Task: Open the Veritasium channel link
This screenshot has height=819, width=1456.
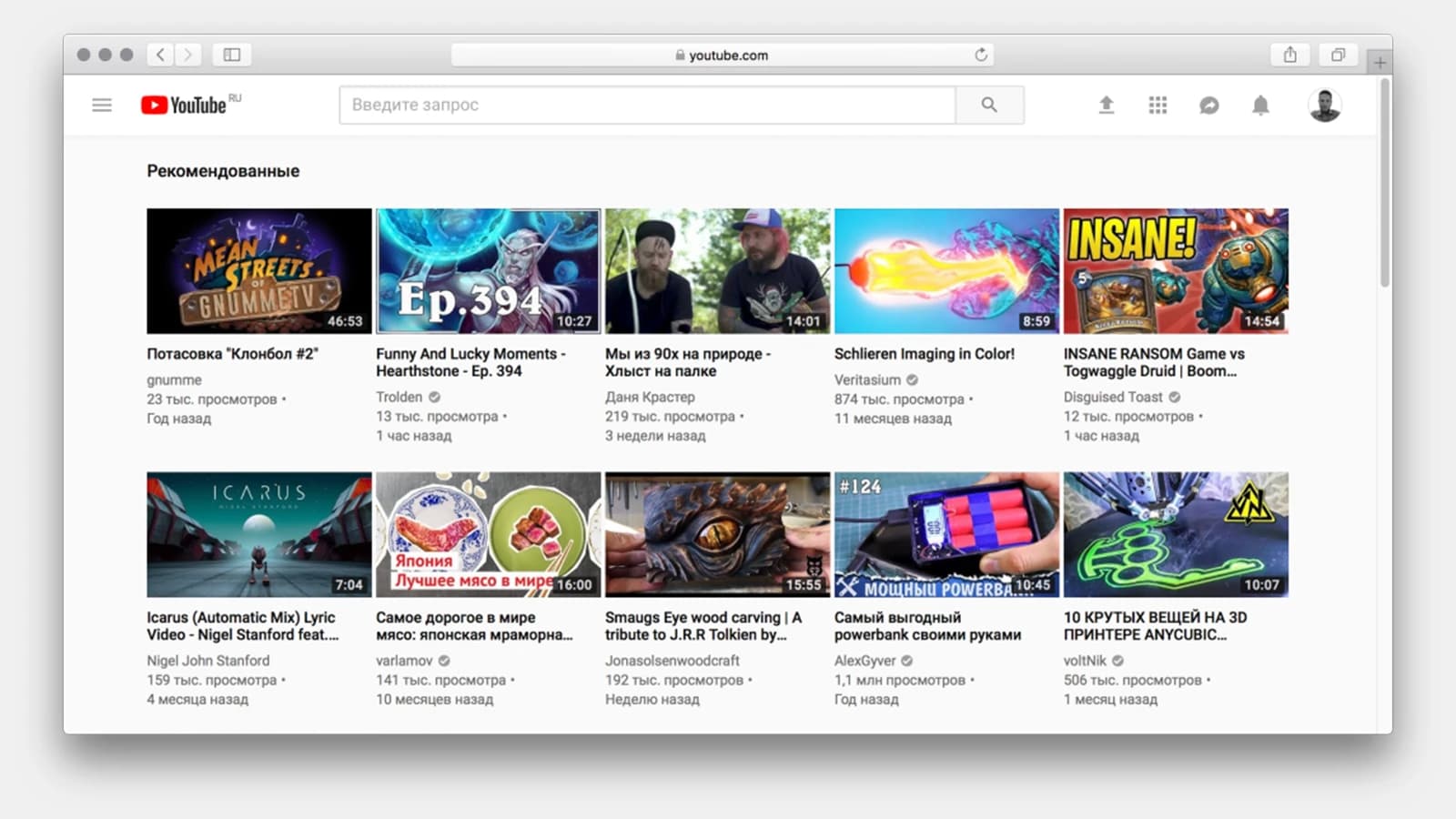Action: pos(867,380)
